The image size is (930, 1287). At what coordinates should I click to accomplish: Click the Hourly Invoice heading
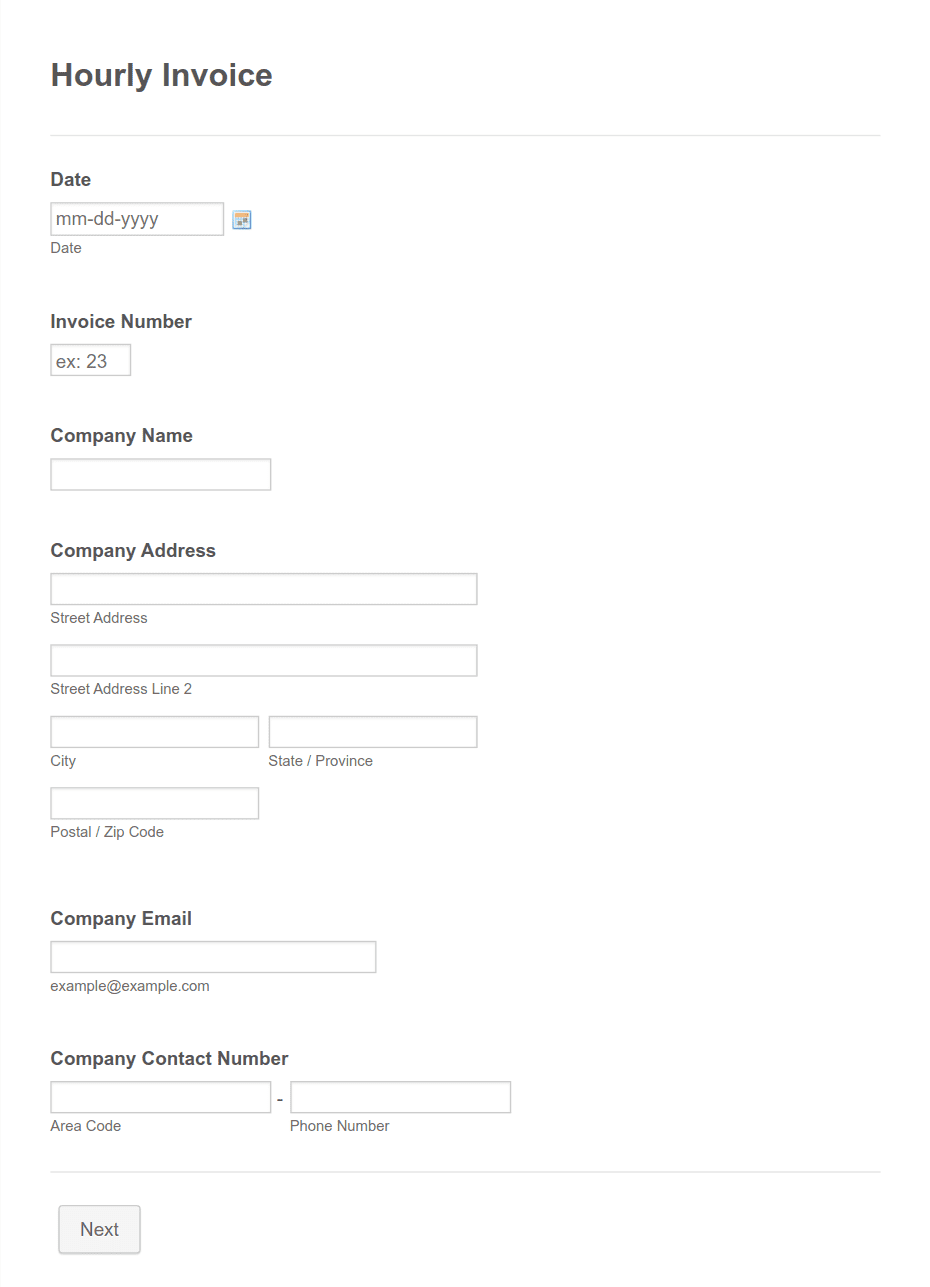click(x=161, y=75)
